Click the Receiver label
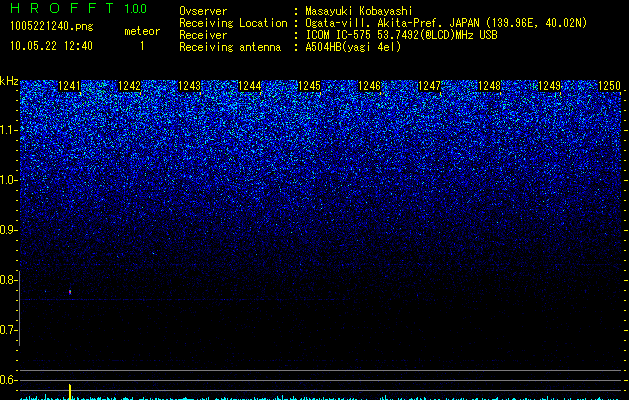Viewport: 629px width, 400px height. [203, 35]
